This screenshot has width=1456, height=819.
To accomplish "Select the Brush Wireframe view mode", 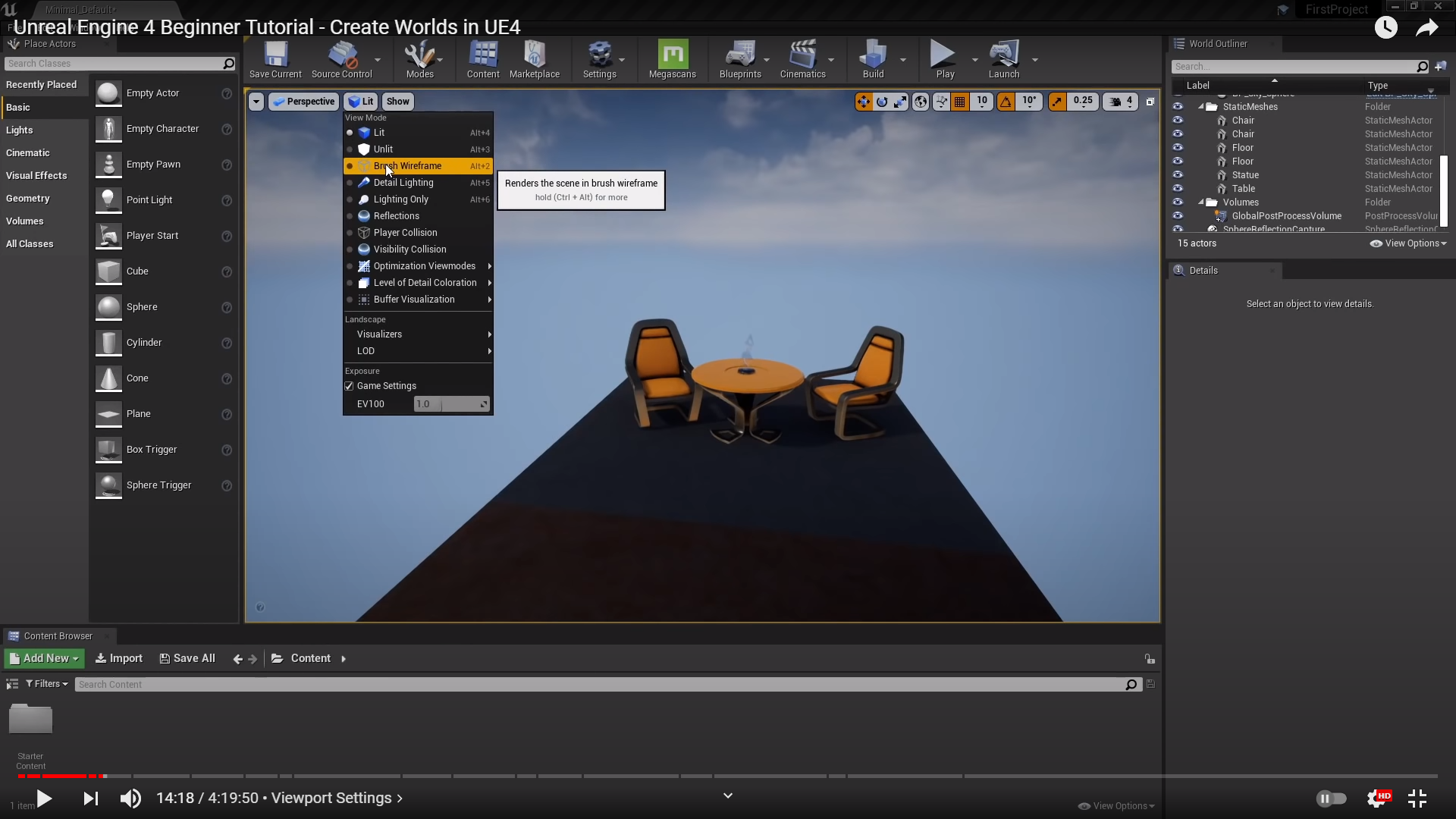I will [x=407, y=166].
